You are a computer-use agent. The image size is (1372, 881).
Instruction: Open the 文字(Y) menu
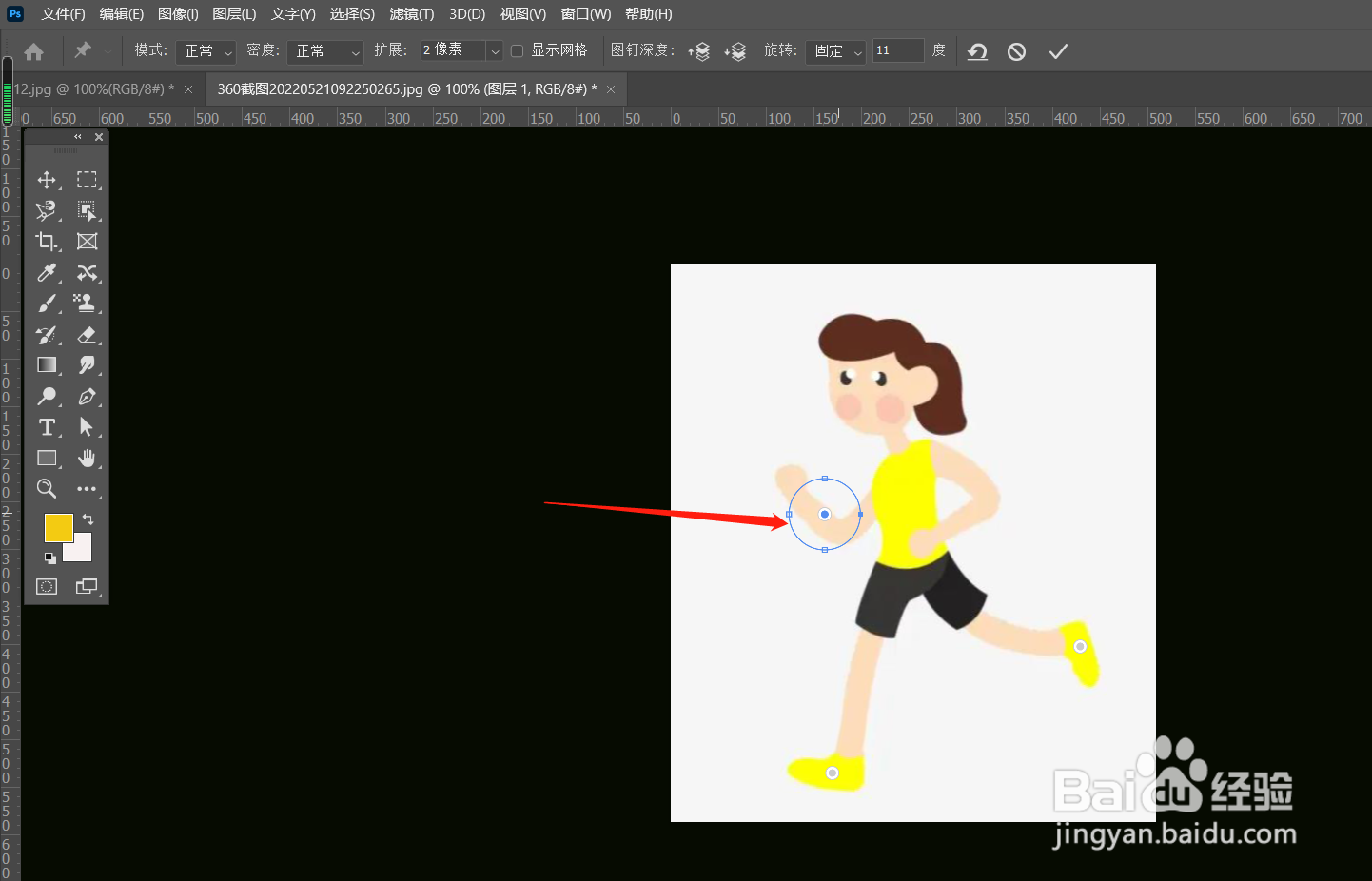pyautogui.click(x=293, y=14)
